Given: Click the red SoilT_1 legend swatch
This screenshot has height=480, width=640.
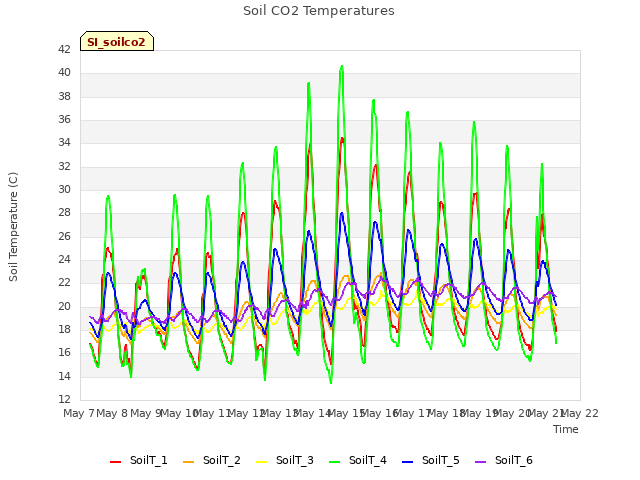Looking at the screenshot, I should (x=116, y=462).
